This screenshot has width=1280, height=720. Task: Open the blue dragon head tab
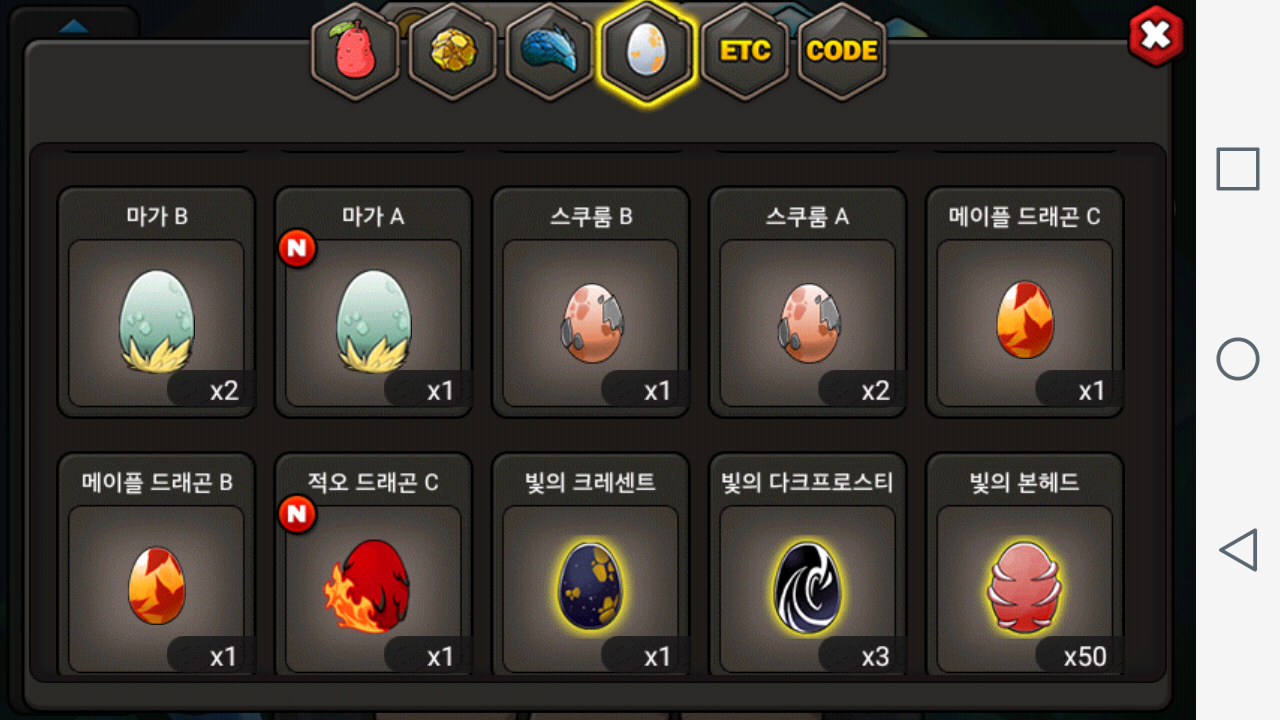pyautogui.click(x=550, y=51)
